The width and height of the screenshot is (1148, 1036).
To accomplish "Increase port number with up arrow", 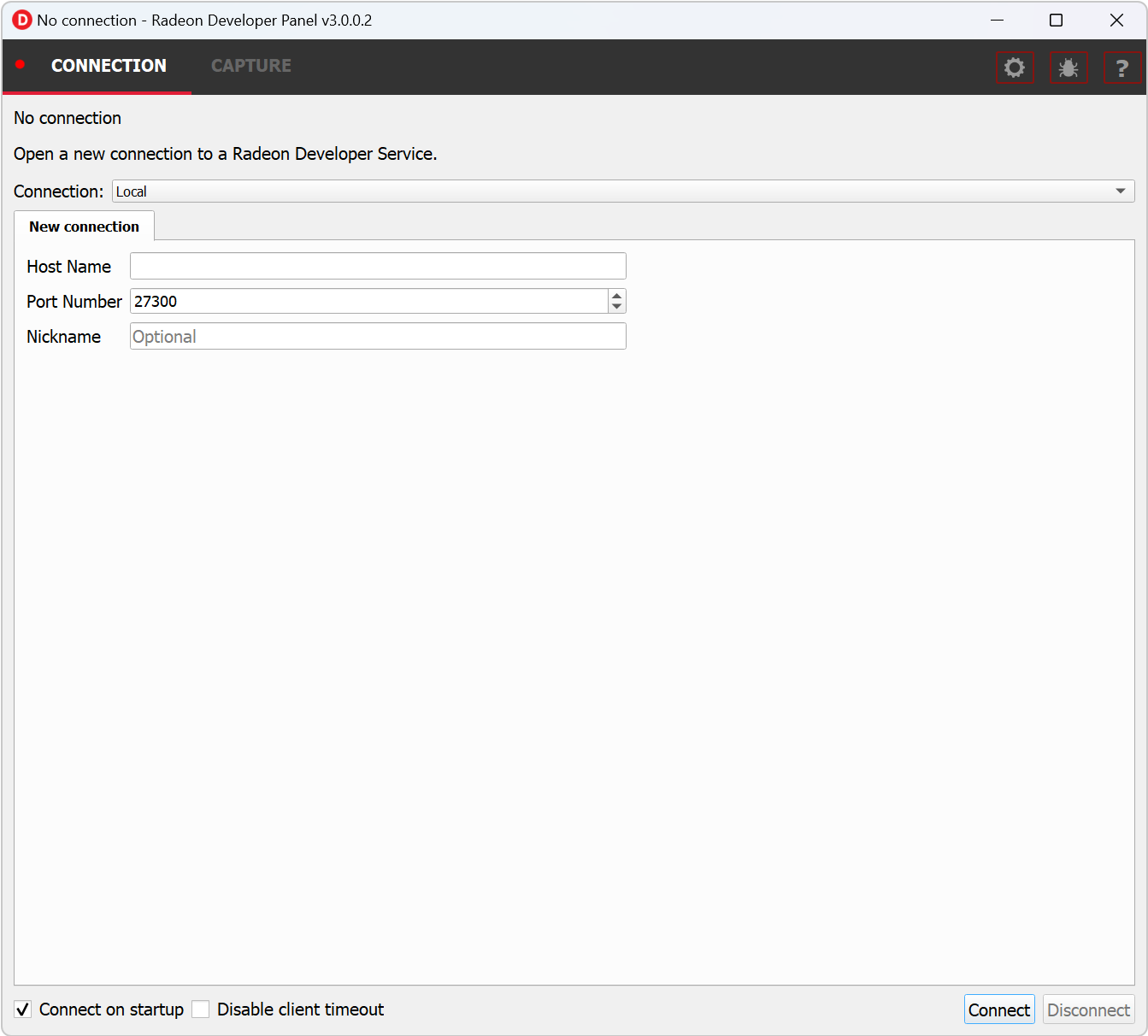I will [616, 296].
